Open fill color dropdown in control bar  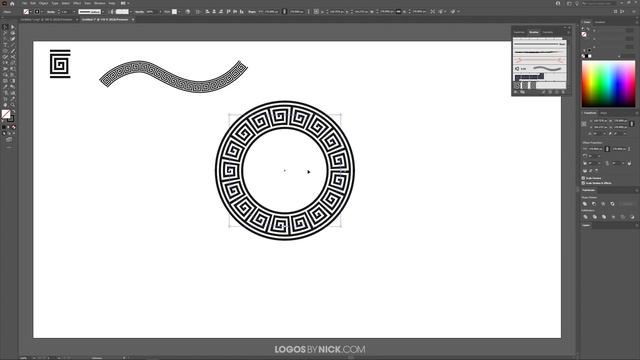[x=31, y=12]
